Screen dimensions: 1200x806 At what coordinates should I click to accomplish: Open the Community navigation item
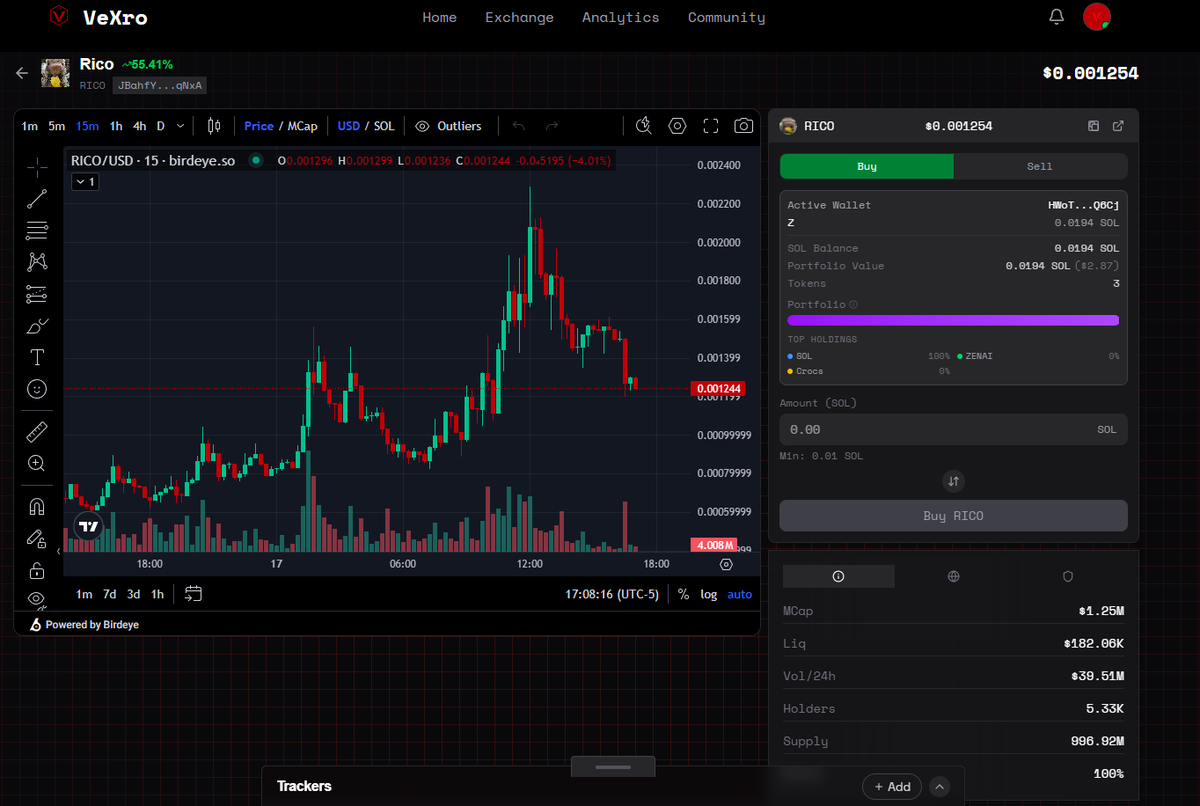pyautogui.click(x=727, y=17)
